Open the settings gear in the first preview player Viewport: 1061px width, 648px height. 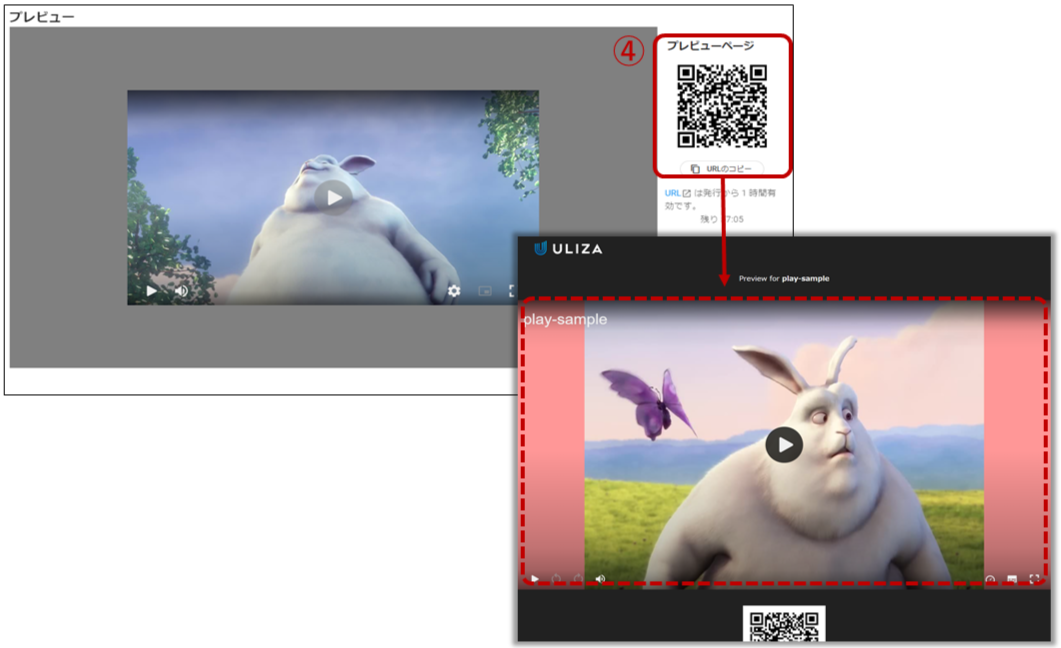point(454,291)
